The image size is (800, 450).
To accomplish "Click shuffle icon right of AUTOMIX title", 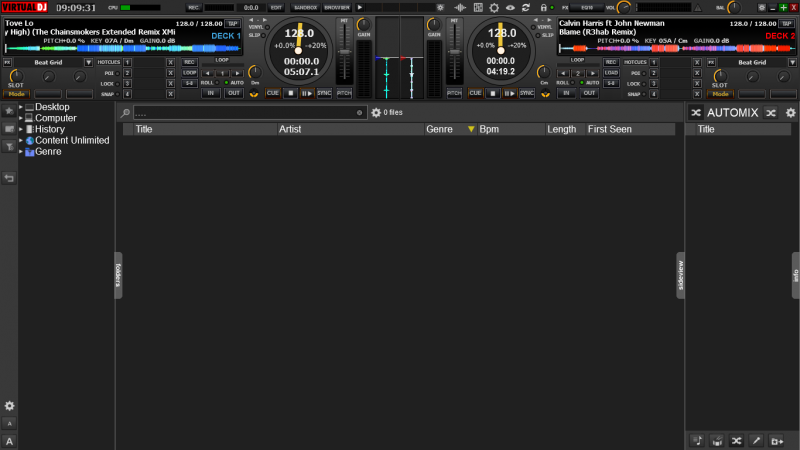I will [x=771, y=113].
